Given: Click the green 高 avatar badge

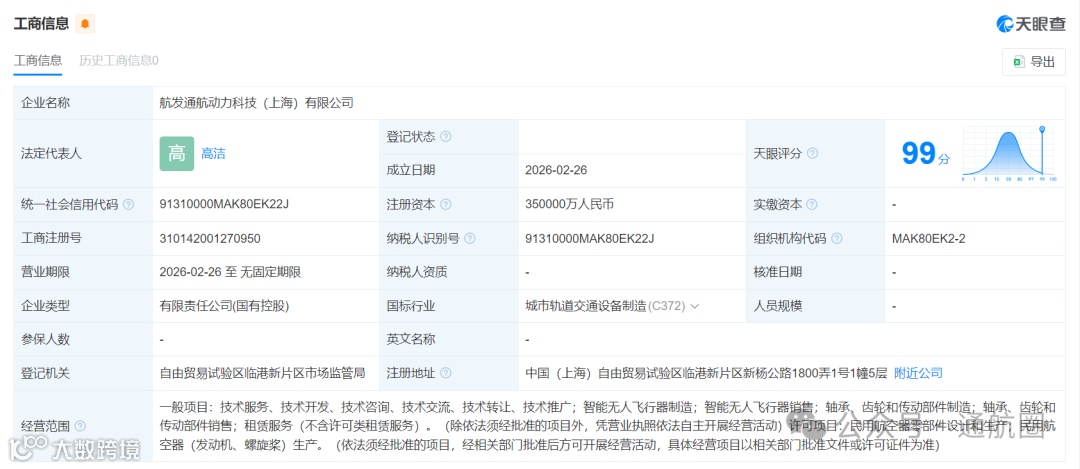Looking at the screenshot, I should point(177,154).
